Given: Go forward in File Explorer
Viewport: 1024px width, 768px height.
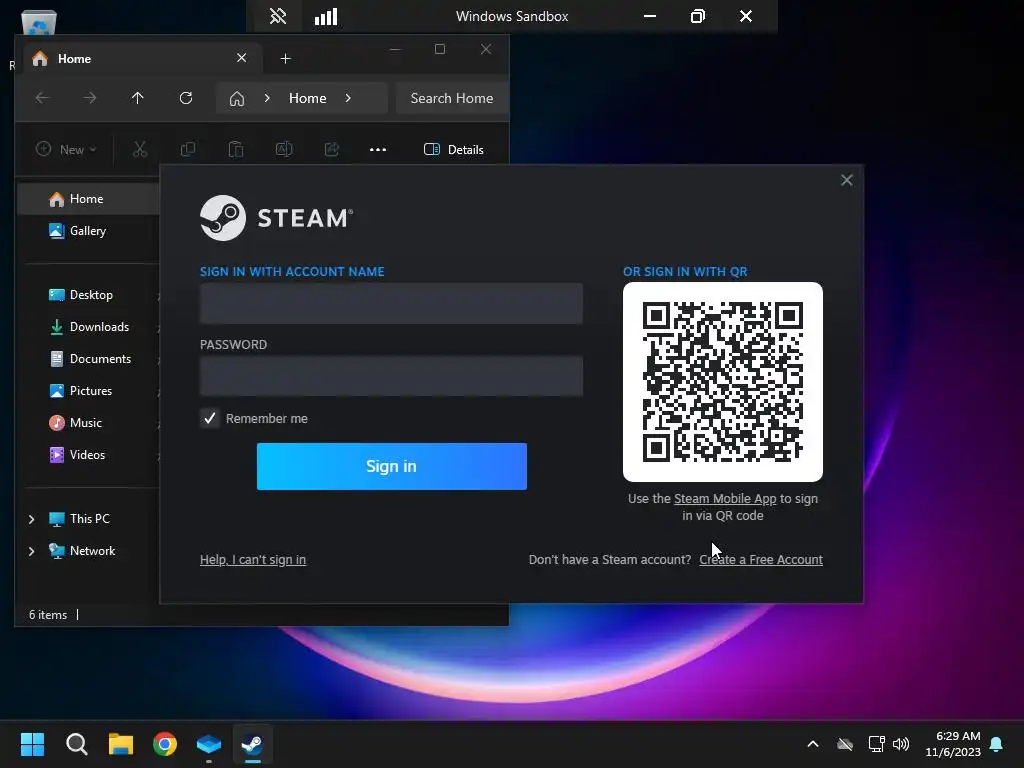Looking at the screenshot, I should pos(90,98).
